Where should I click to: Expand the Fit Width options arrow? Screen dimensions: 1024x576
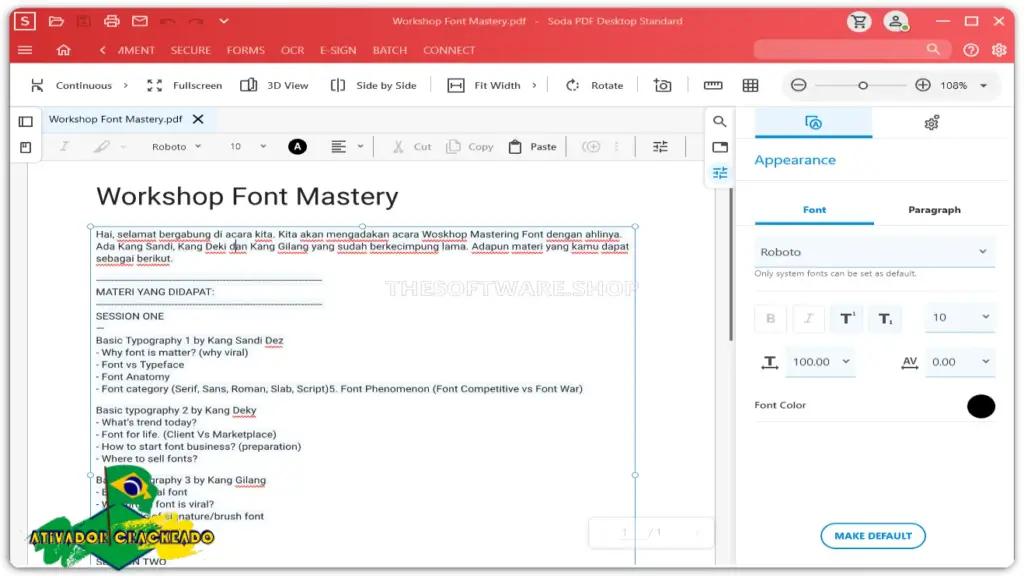(x=534, y=86)
